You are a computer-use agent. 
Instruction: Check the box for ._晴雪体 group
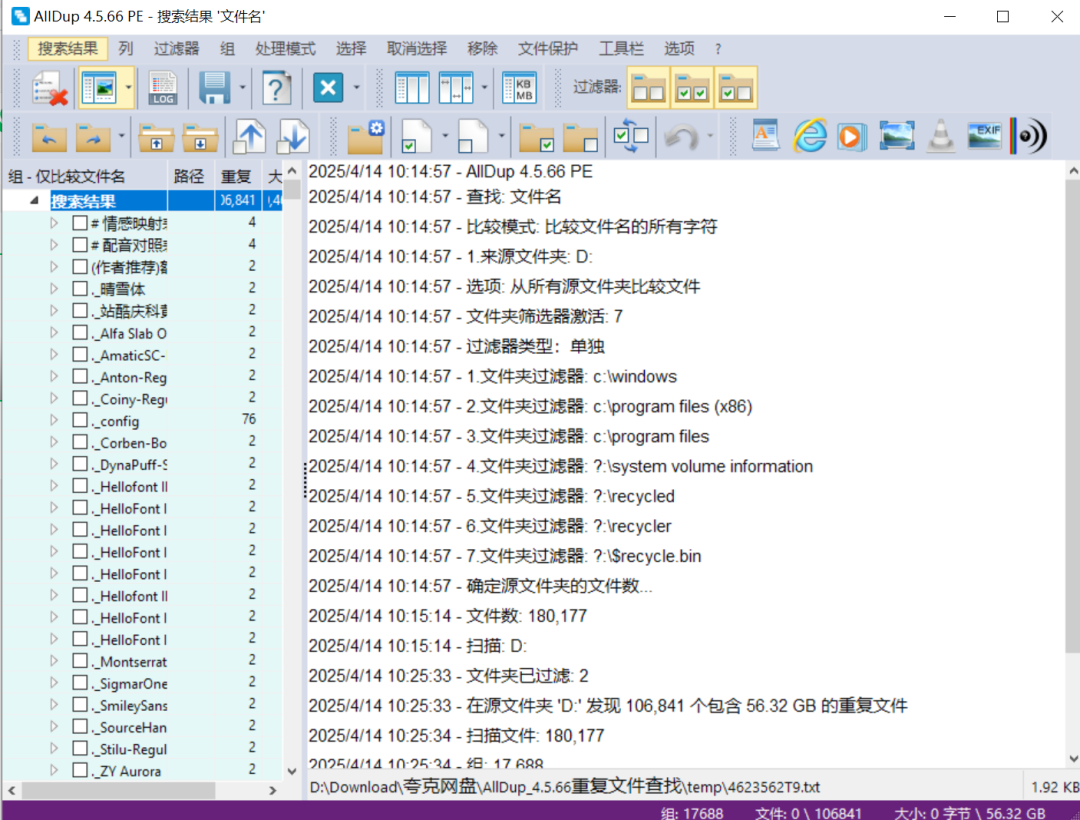[80, 288]
